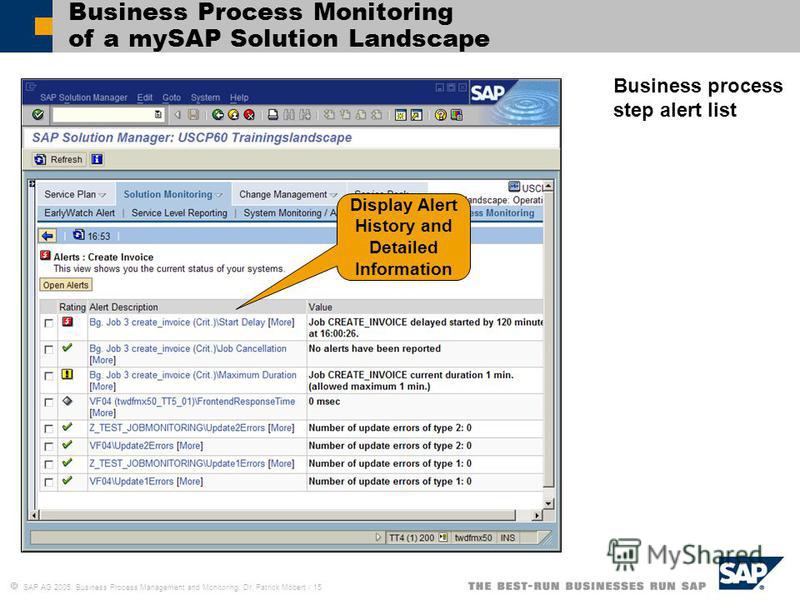Click the red alert icon on Start Delay row
The width and height of the screenshot is (800, 600).
click(x=67, y=322)
